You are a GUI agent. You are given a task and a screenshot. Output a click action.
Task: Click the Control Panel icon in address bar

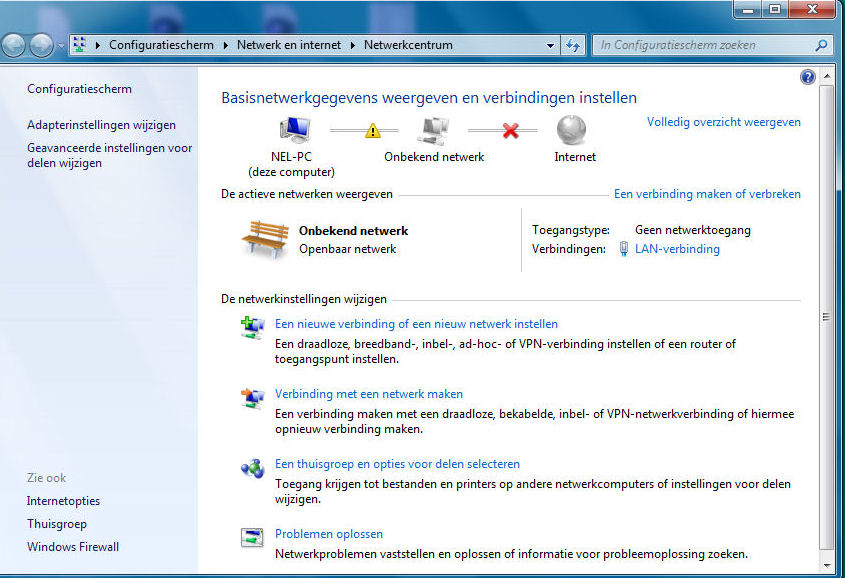(80, 45)
